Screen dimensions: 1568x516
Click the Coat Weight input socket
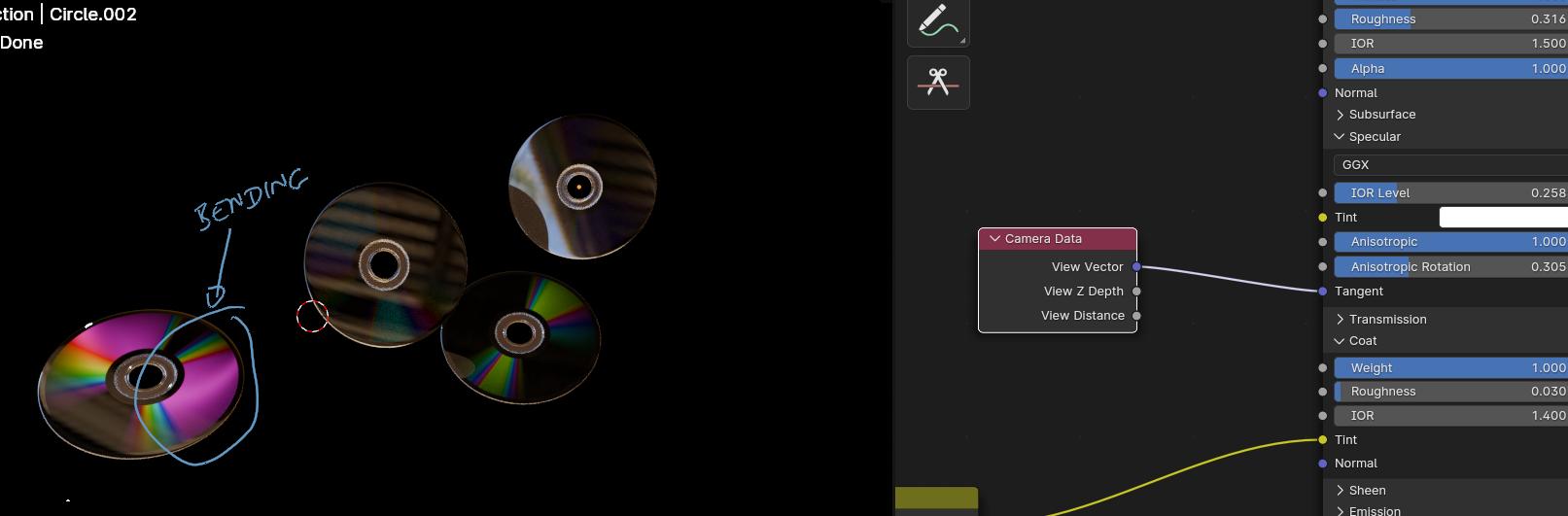coord(1323,368)
